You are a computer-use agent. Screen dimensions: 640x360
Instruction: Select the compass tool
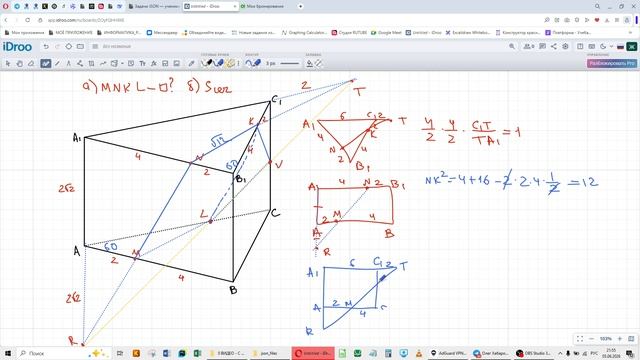[x=69, y=64]
